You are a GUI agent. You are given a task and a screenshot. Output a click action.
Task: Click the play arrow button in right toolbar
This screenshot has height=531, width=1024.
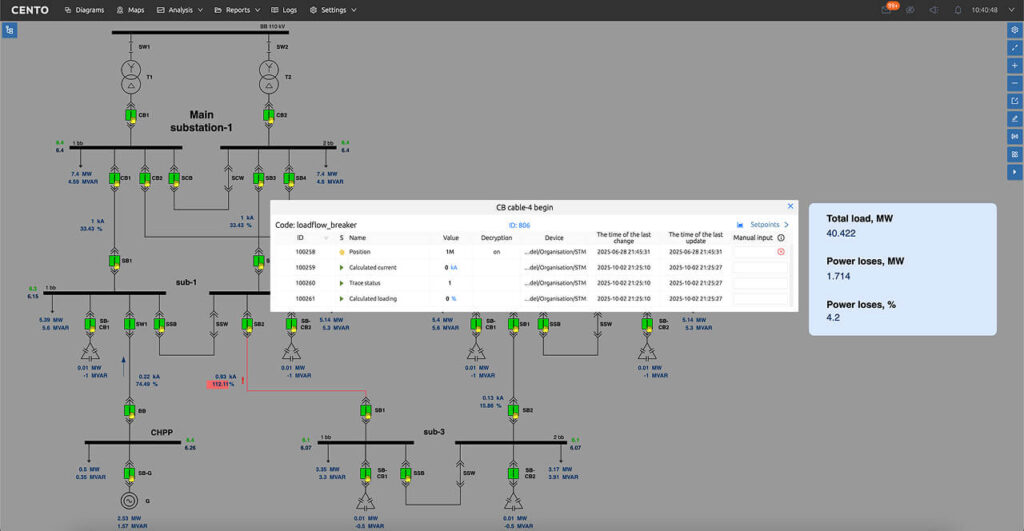coord(1015,172)
